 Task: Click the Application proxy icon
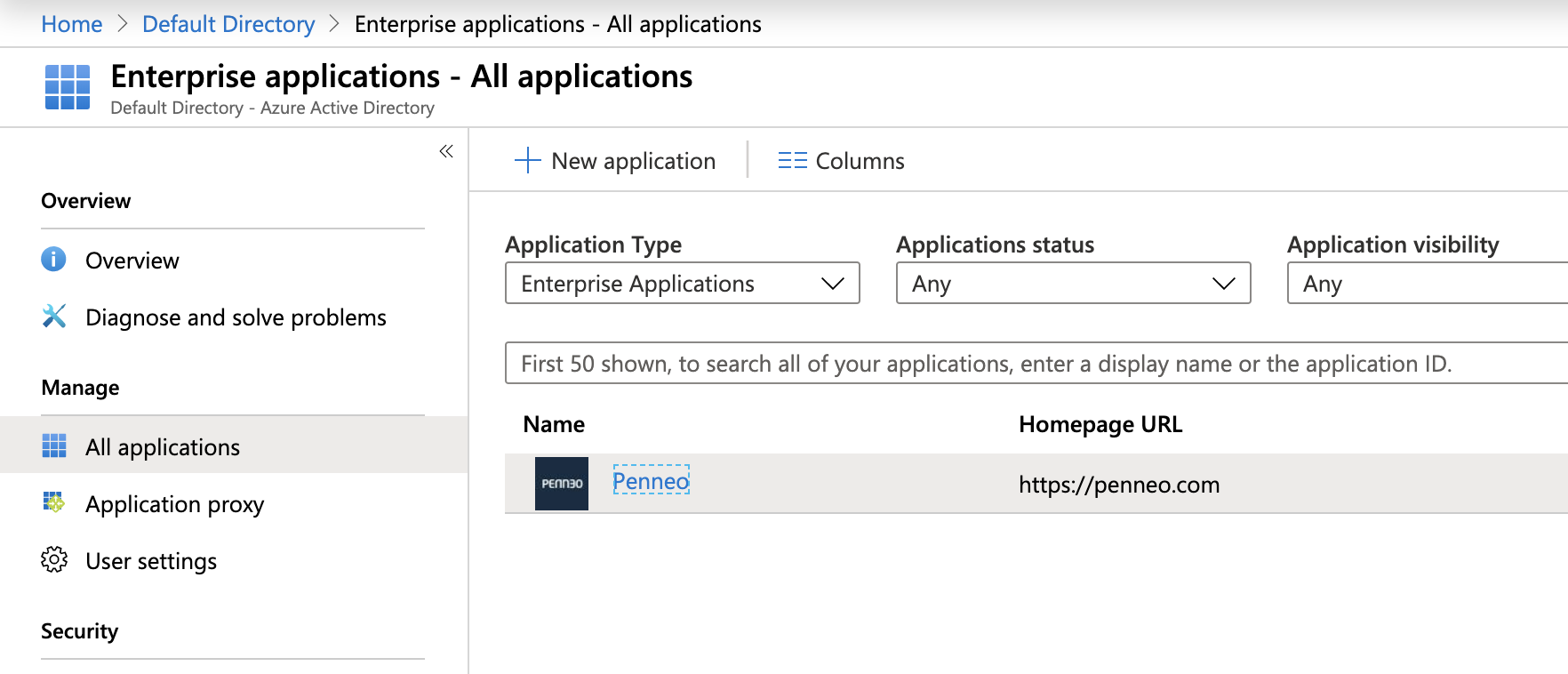[54, 502]
